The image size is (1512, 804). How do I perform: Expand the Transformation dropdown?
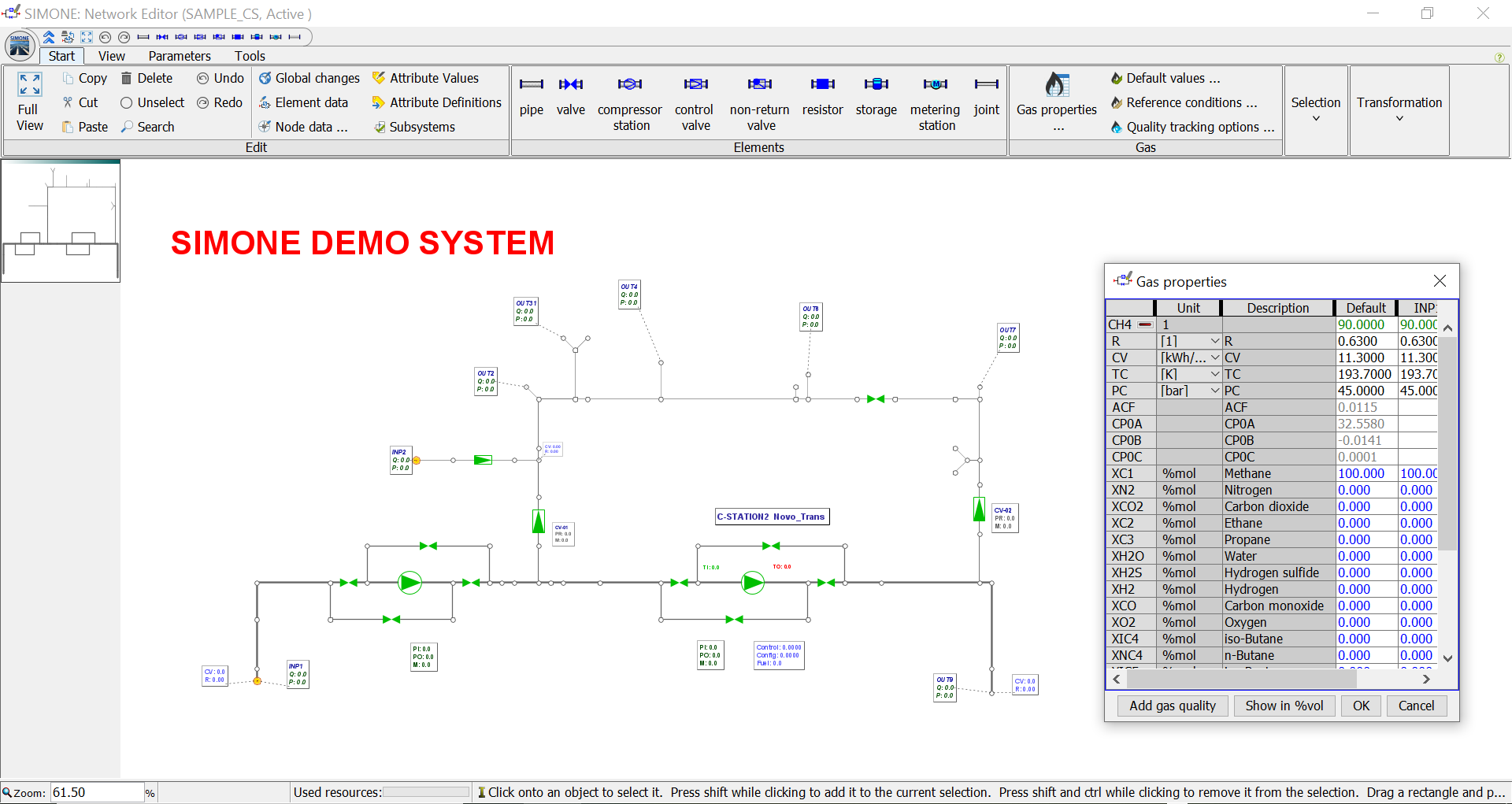[x=1399, y=109]
